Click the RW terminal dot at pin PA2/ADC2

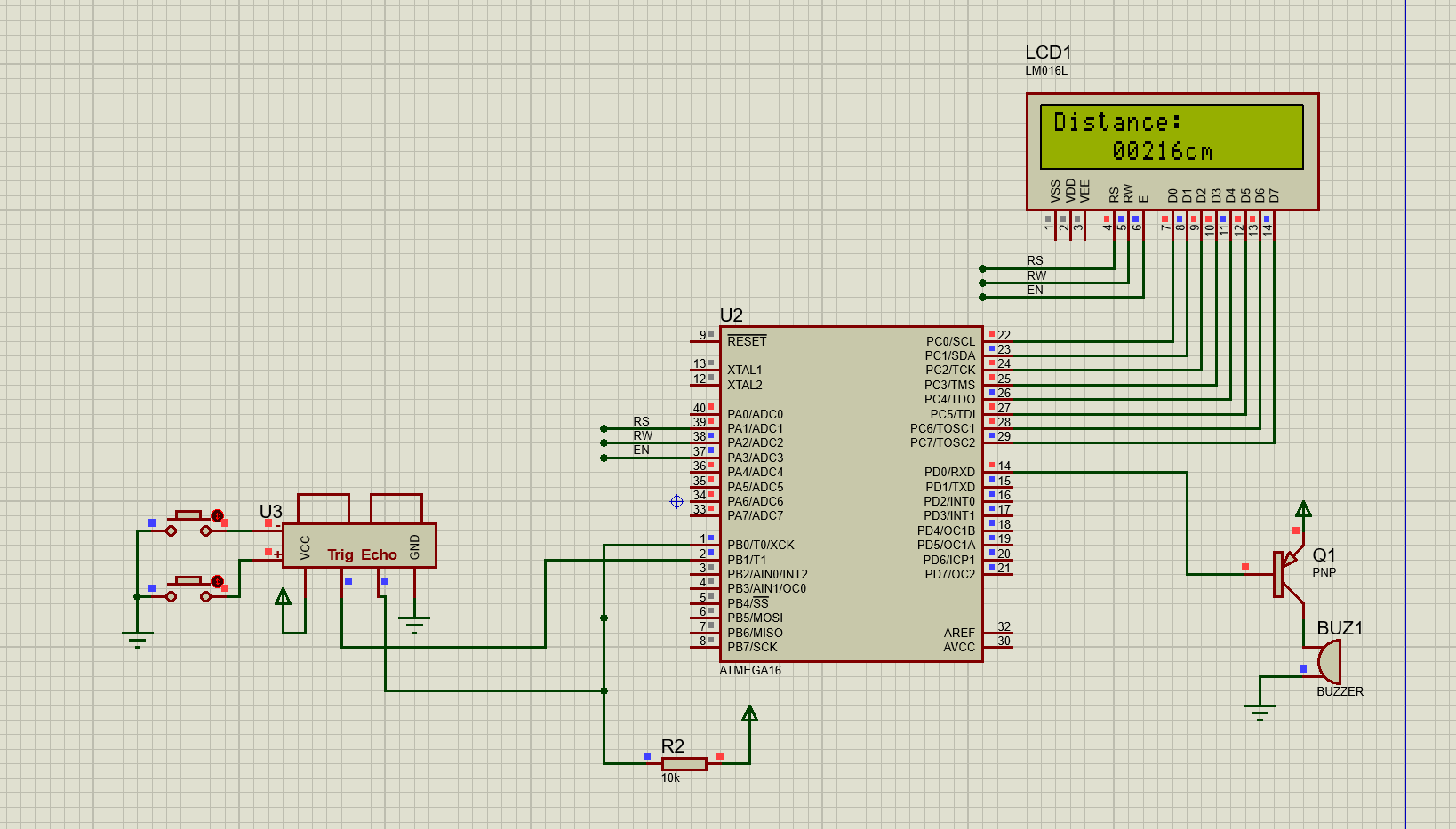pyautogui.click(x=604, y=442)
